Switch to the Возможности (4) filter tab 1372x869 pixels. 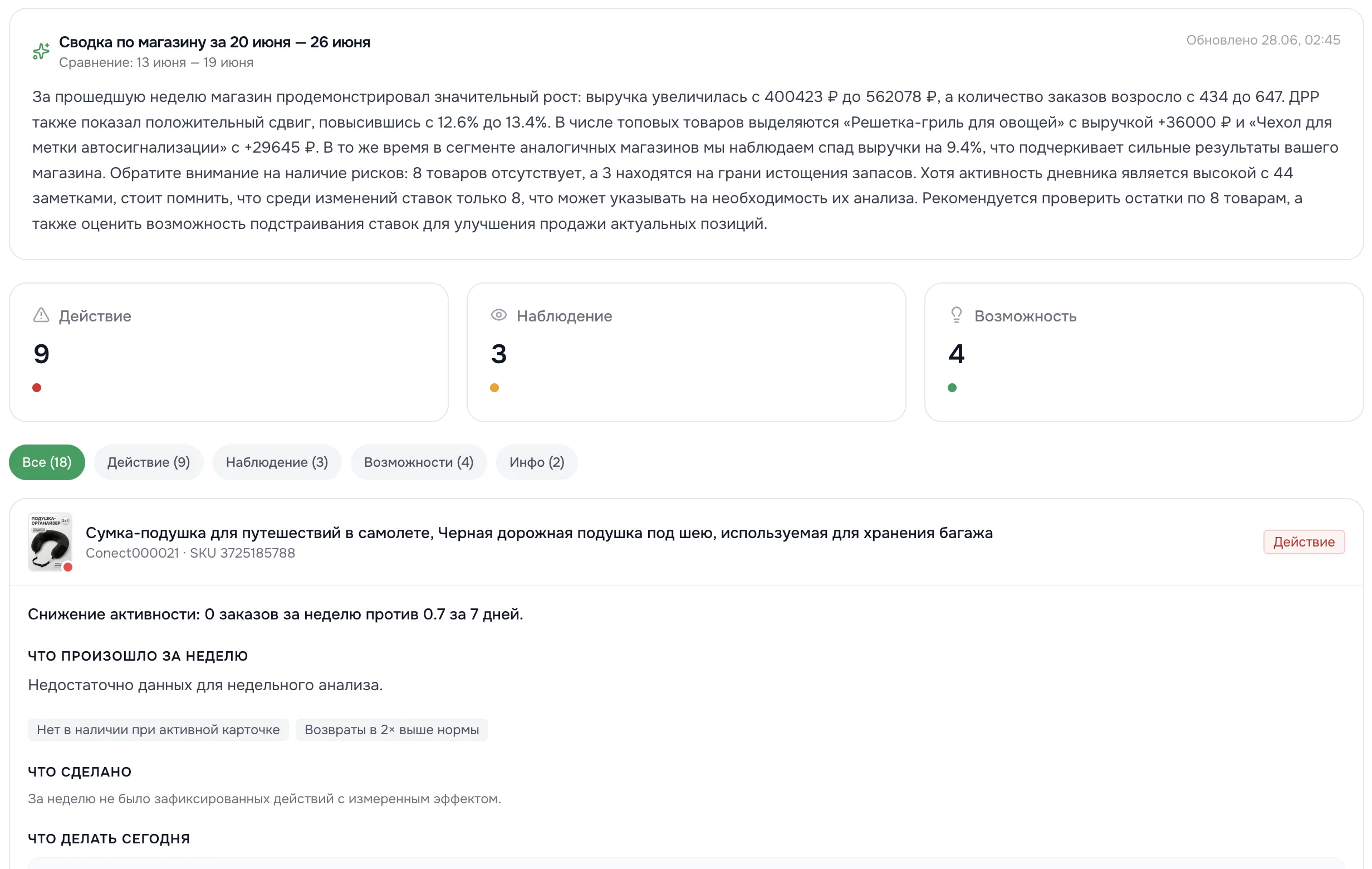click(x=419, y=462)
